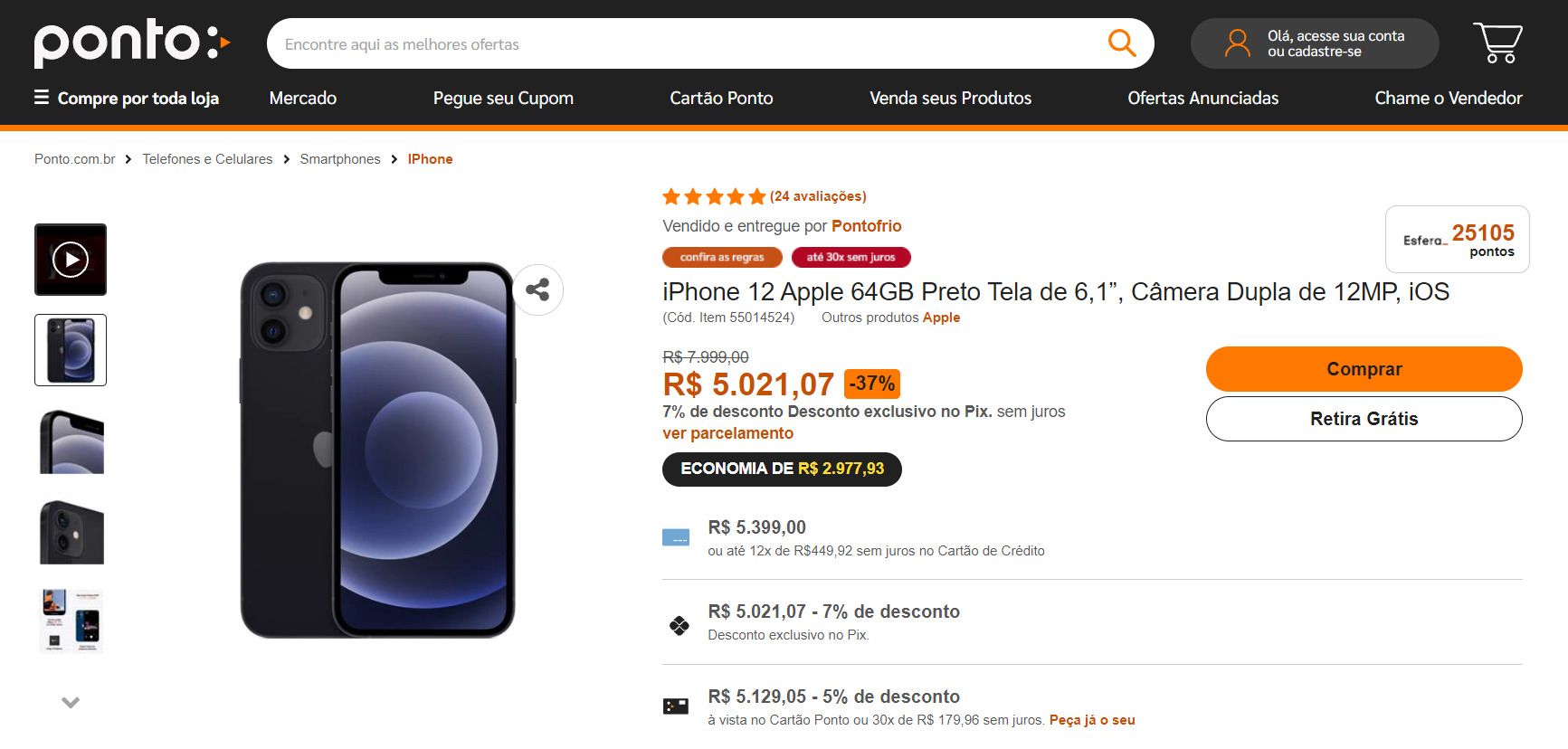The width and height of the screenshot is (1568, 749).
Task: Click the Cartão Ponto card icon
Action: pos(676,706)
